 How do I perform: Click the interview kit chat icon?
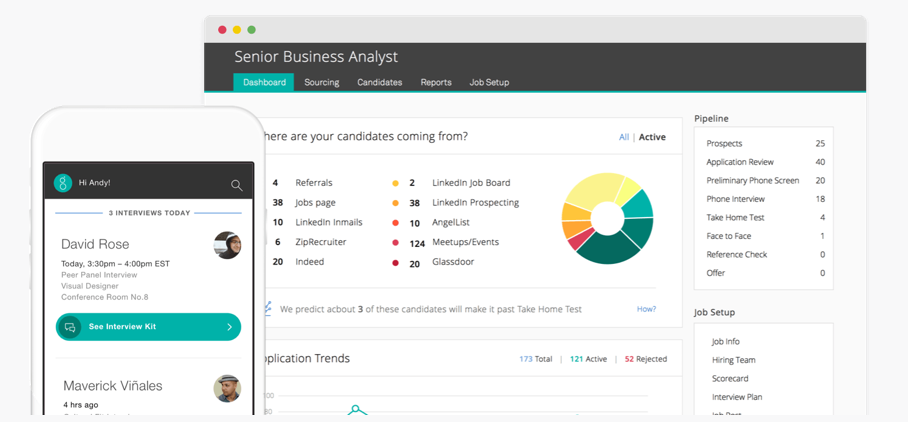pyautogui.click(x=70, y=327)
